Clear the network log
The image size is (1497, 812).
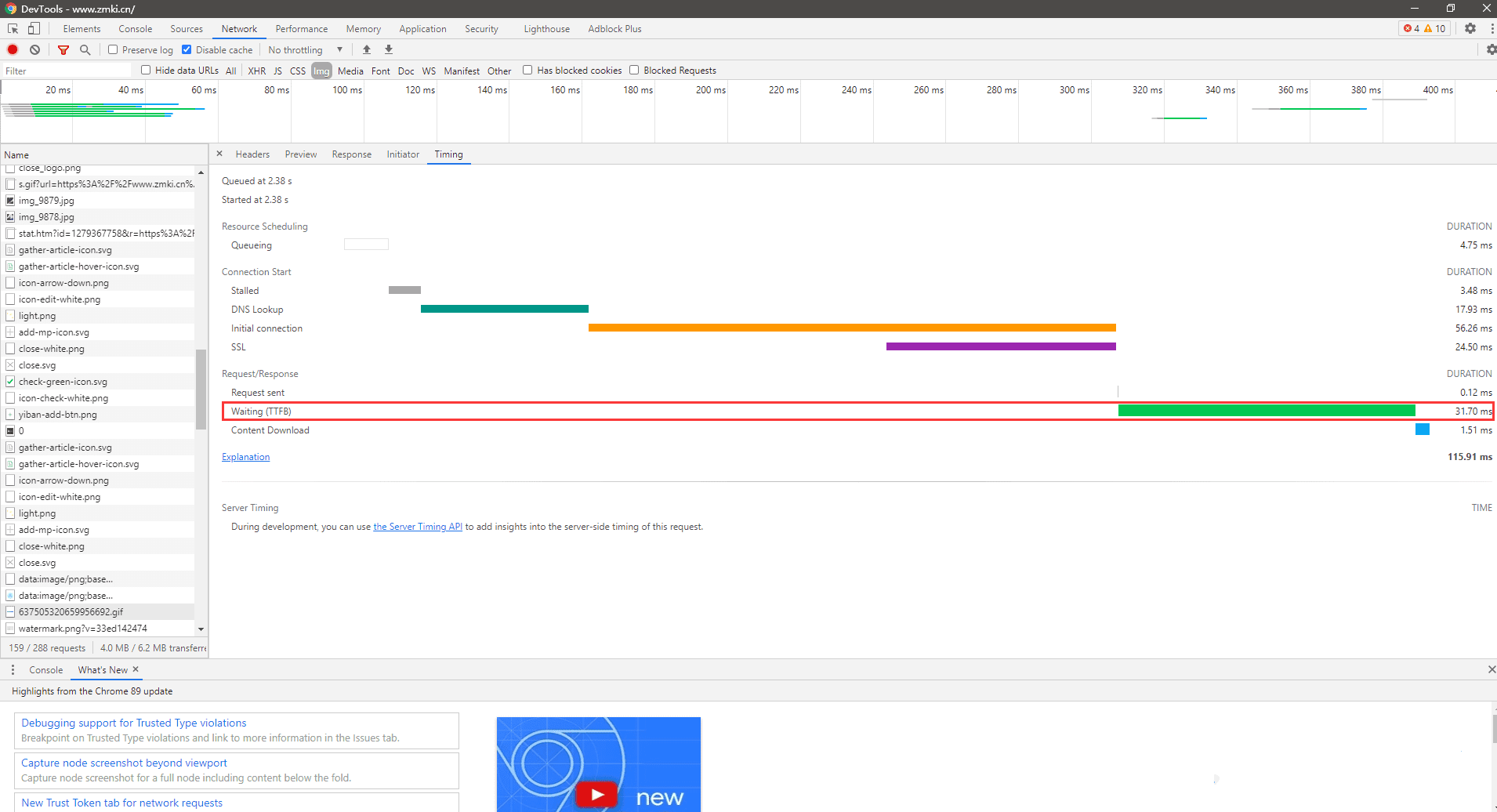34,49
